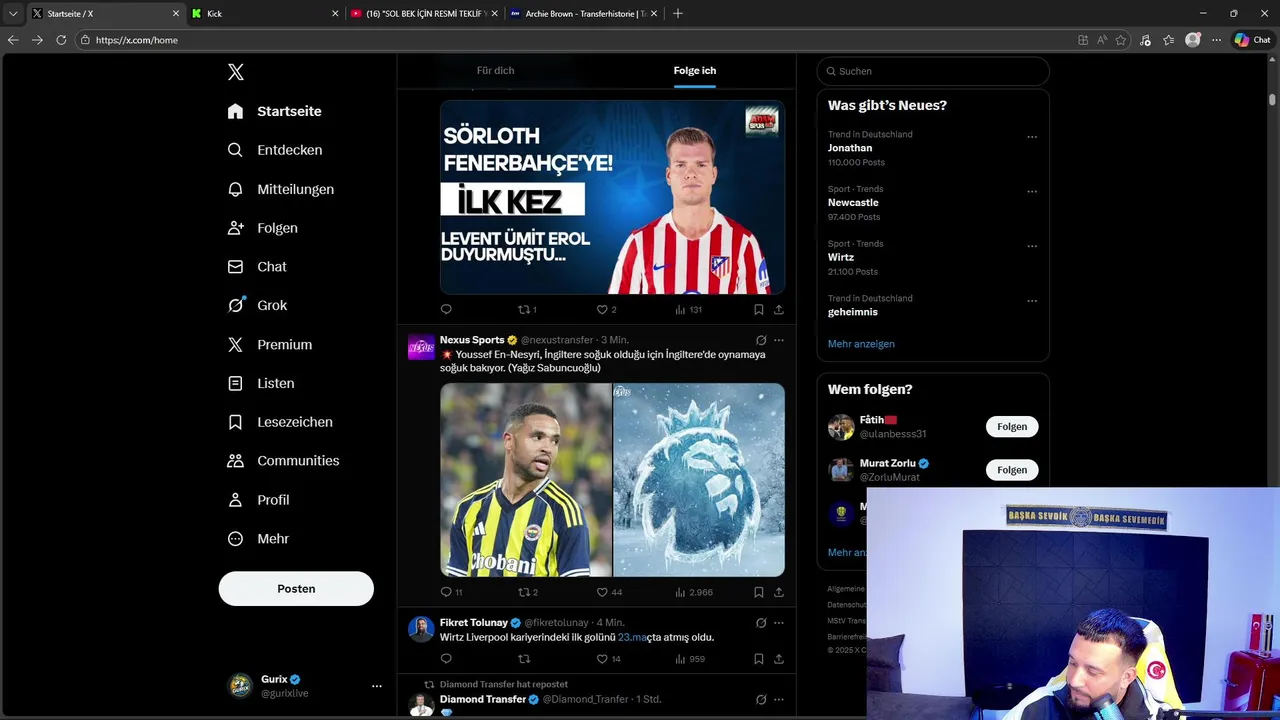Add page to browser favorites star
The width and height of the screenshot is (1280, 720).
[x=1121, y=40]
